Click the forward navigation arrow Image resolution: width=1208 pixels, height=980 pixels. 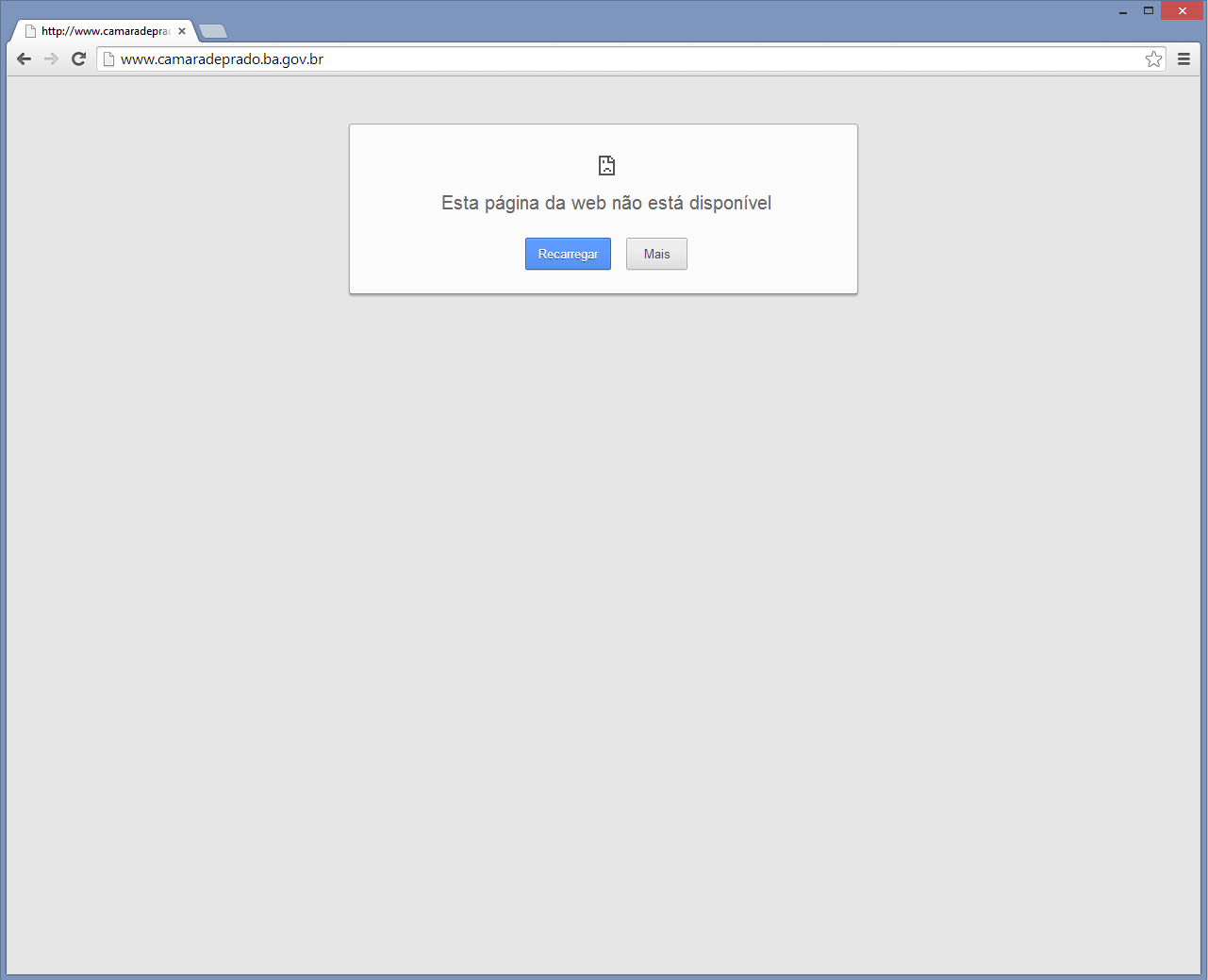51,59
